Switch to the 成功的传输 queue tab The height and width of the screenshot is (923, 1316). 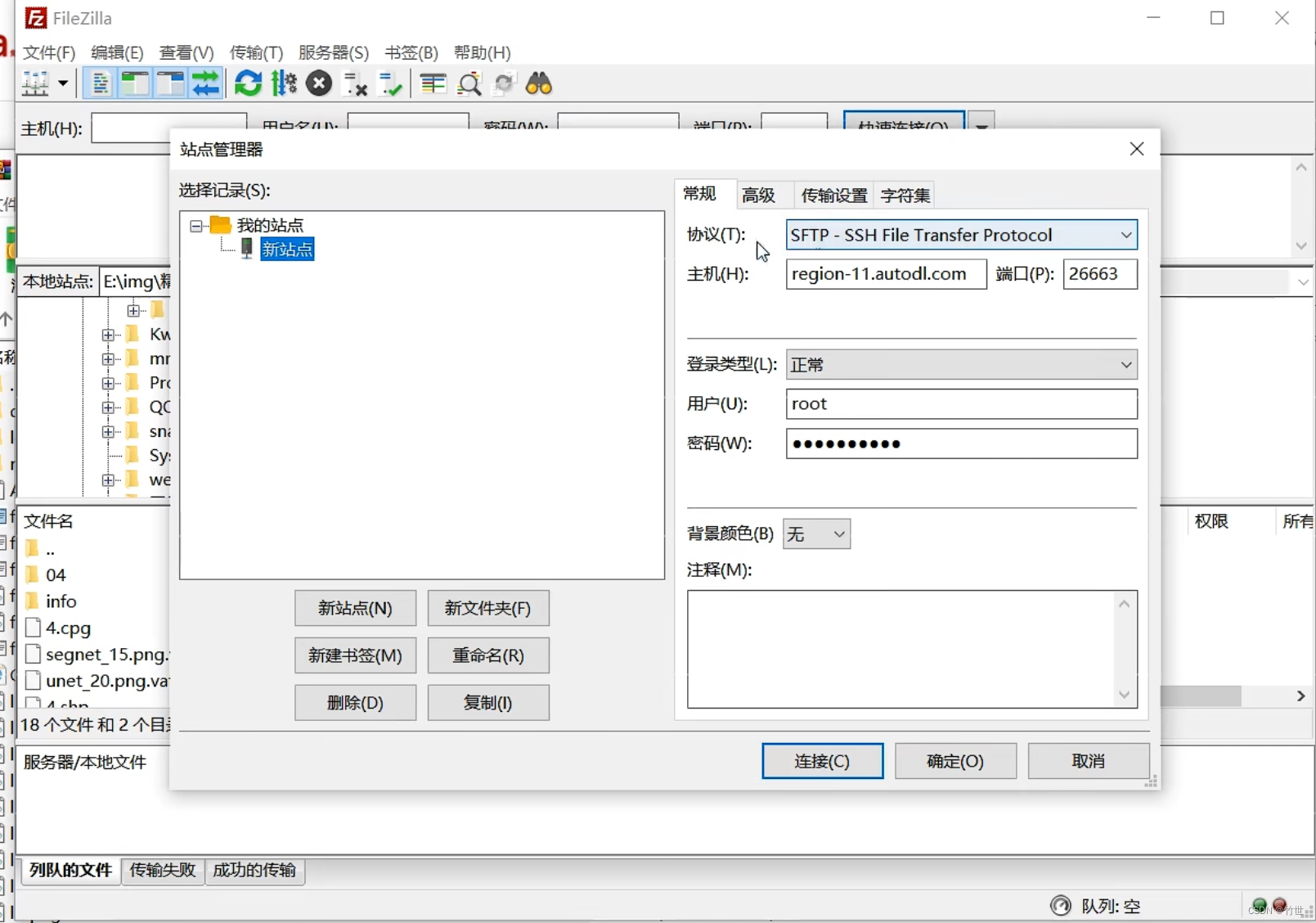tap(254, 870)
